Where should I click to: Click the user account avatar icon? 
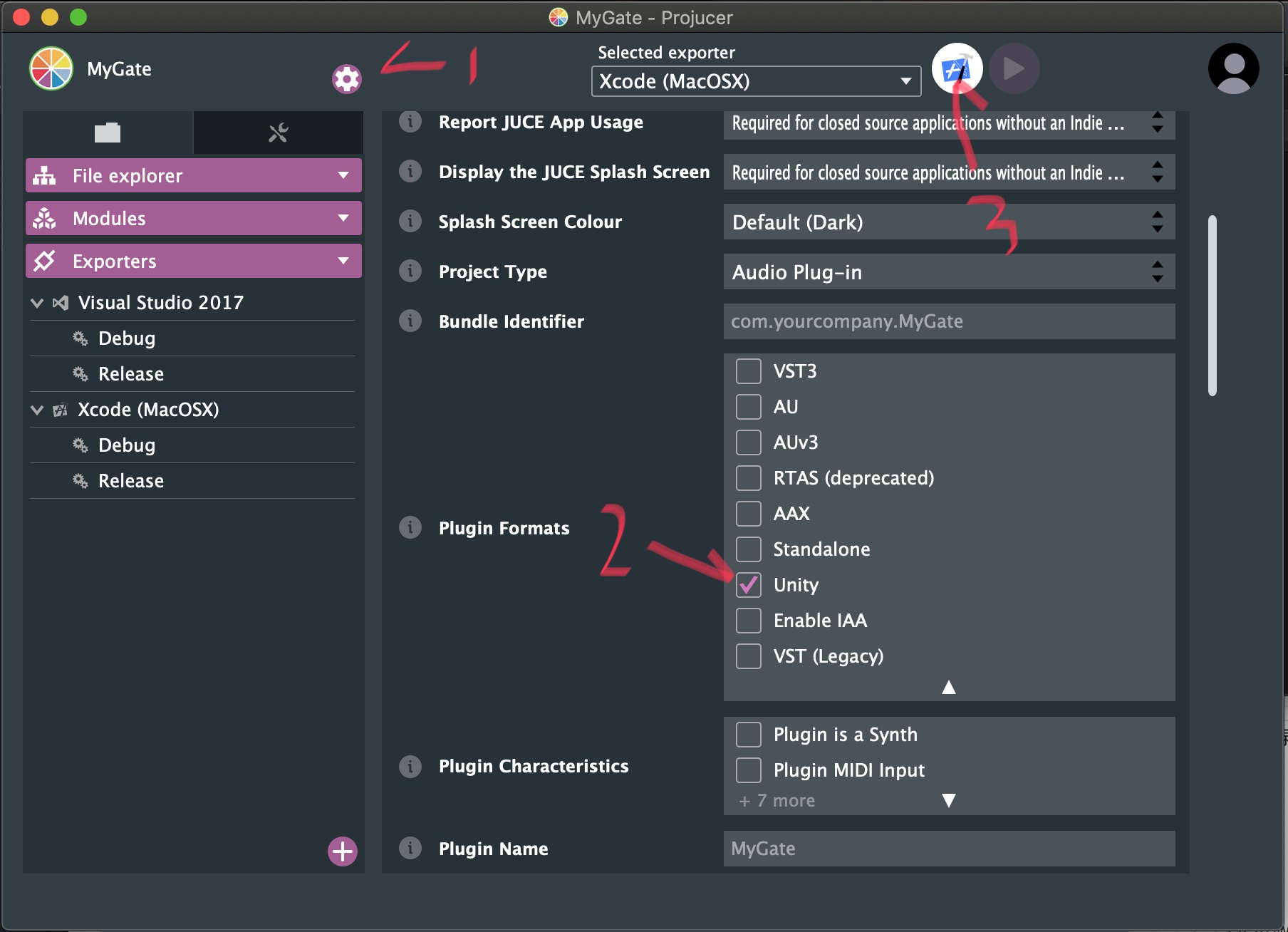point(1233,69)
